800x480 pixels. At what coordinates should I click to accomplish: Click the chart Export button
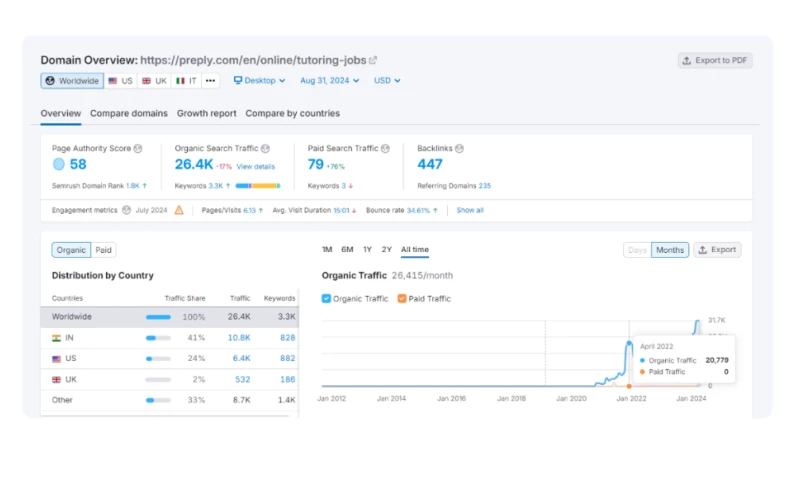pyautogui.click(x=717, y=250)
